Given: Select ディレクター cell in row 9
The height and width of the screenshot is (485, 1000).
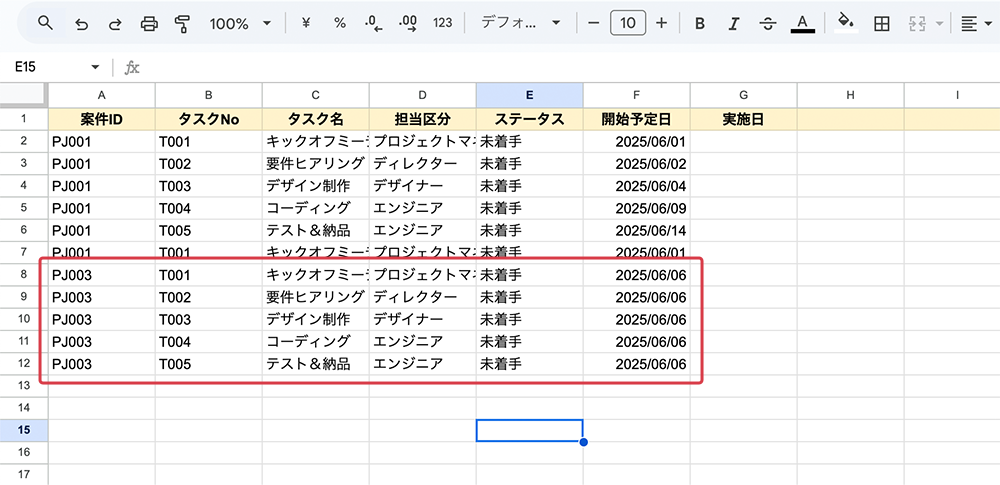Looking at the screenshot, I should pos(423,297).
